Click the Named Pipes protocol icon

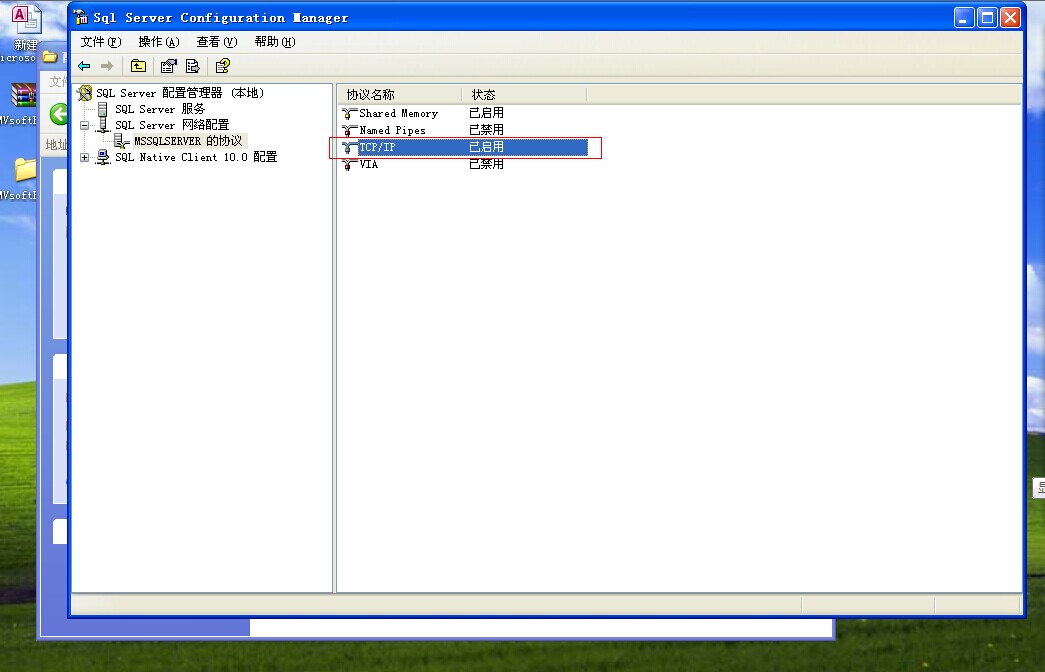tap(349, 130)
